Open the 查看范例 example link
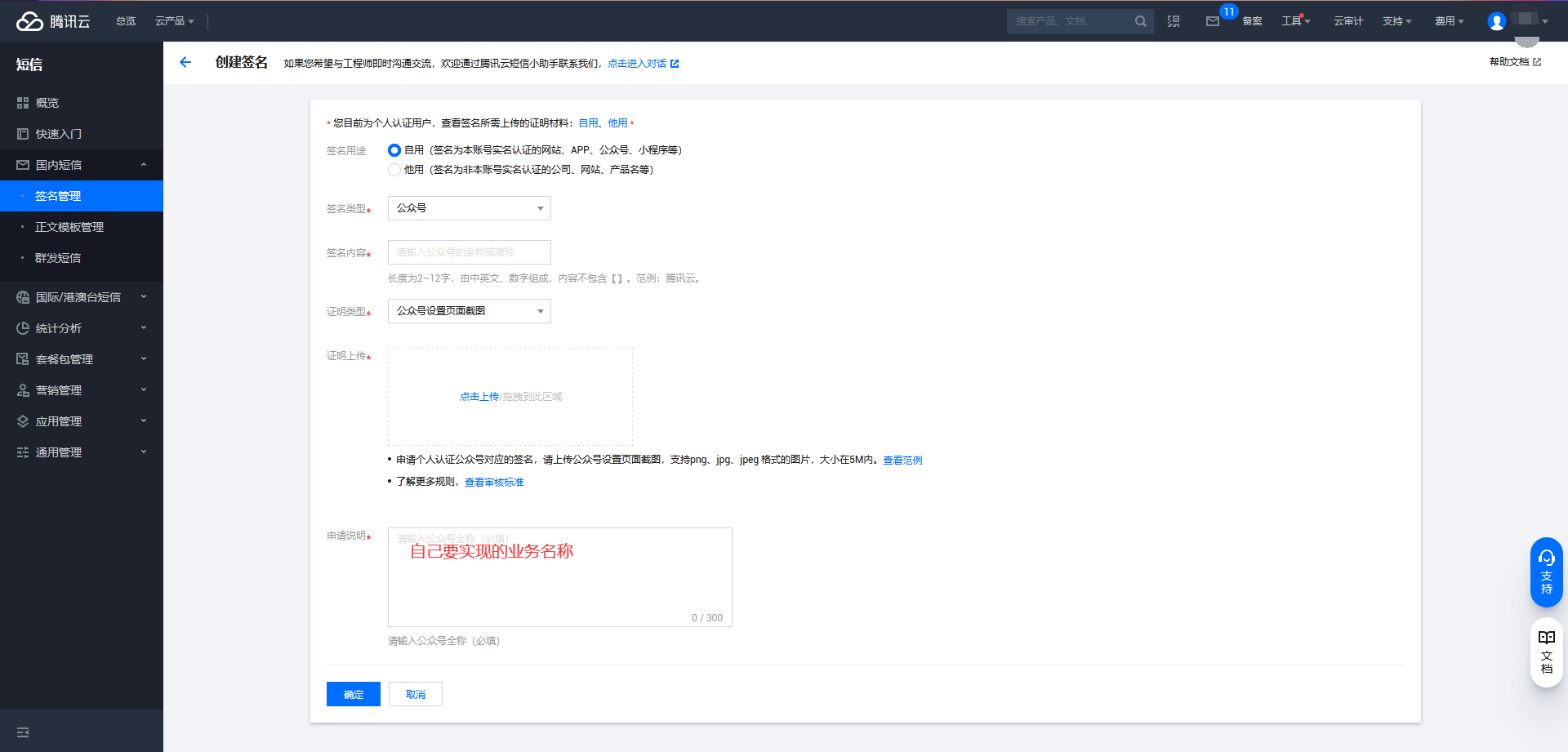Image resolution: width=1568 pixels, height=752 pixels. pyautogui.click(x=902, y=460)
